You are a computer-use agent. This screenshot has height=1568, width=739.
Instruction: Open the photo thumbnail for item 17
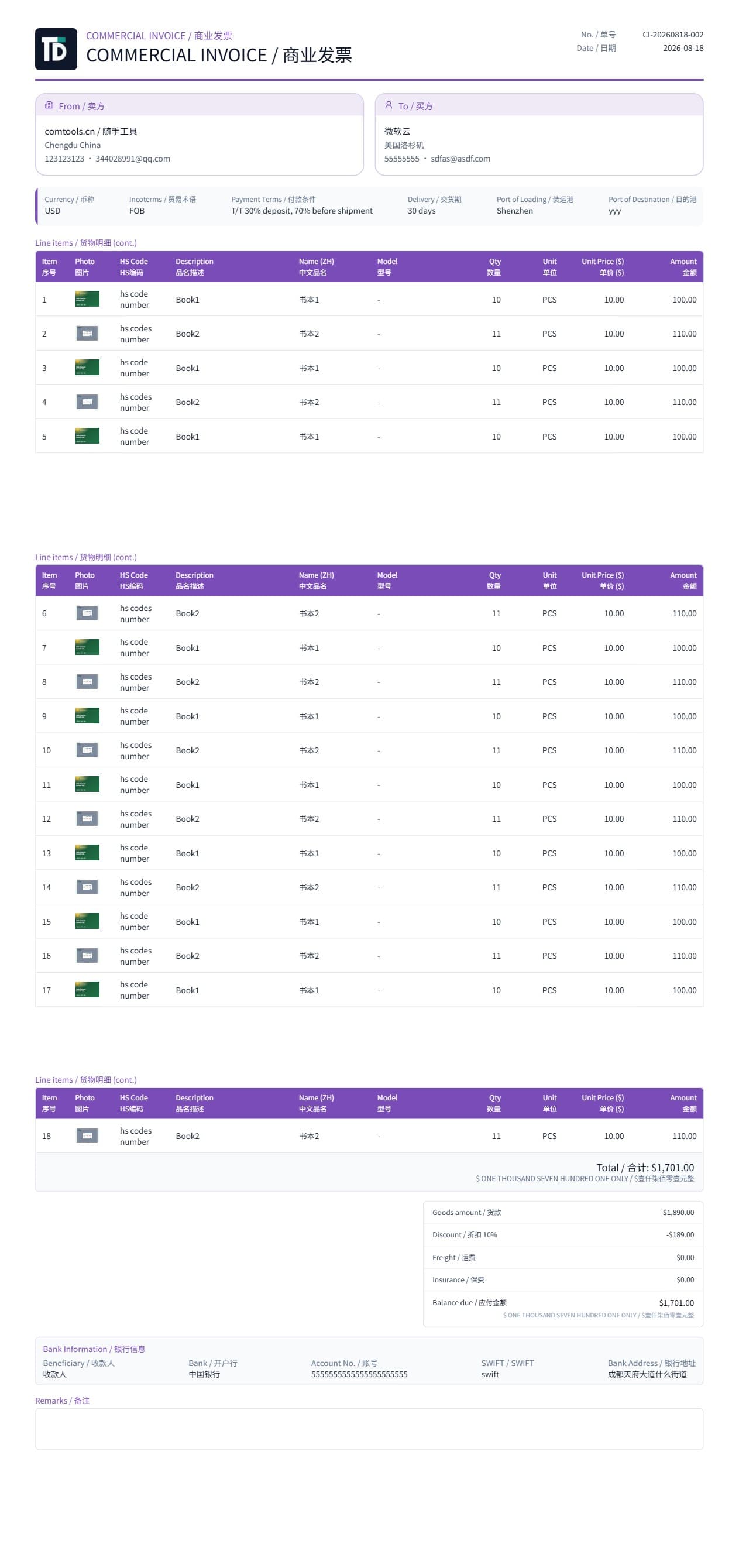coord(87,990)
